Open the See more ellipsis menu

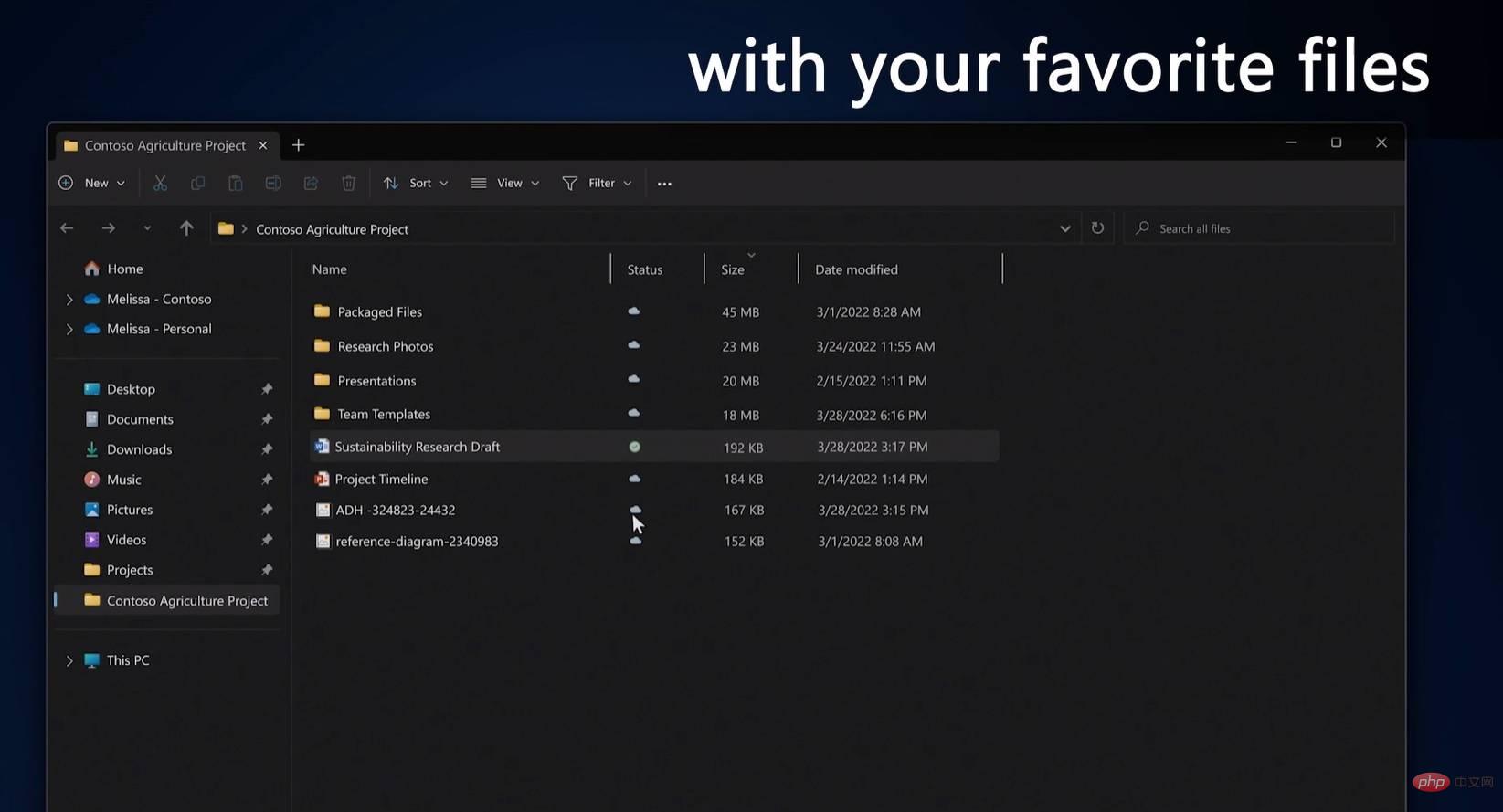pyautogui.click(x=664, y=184)
